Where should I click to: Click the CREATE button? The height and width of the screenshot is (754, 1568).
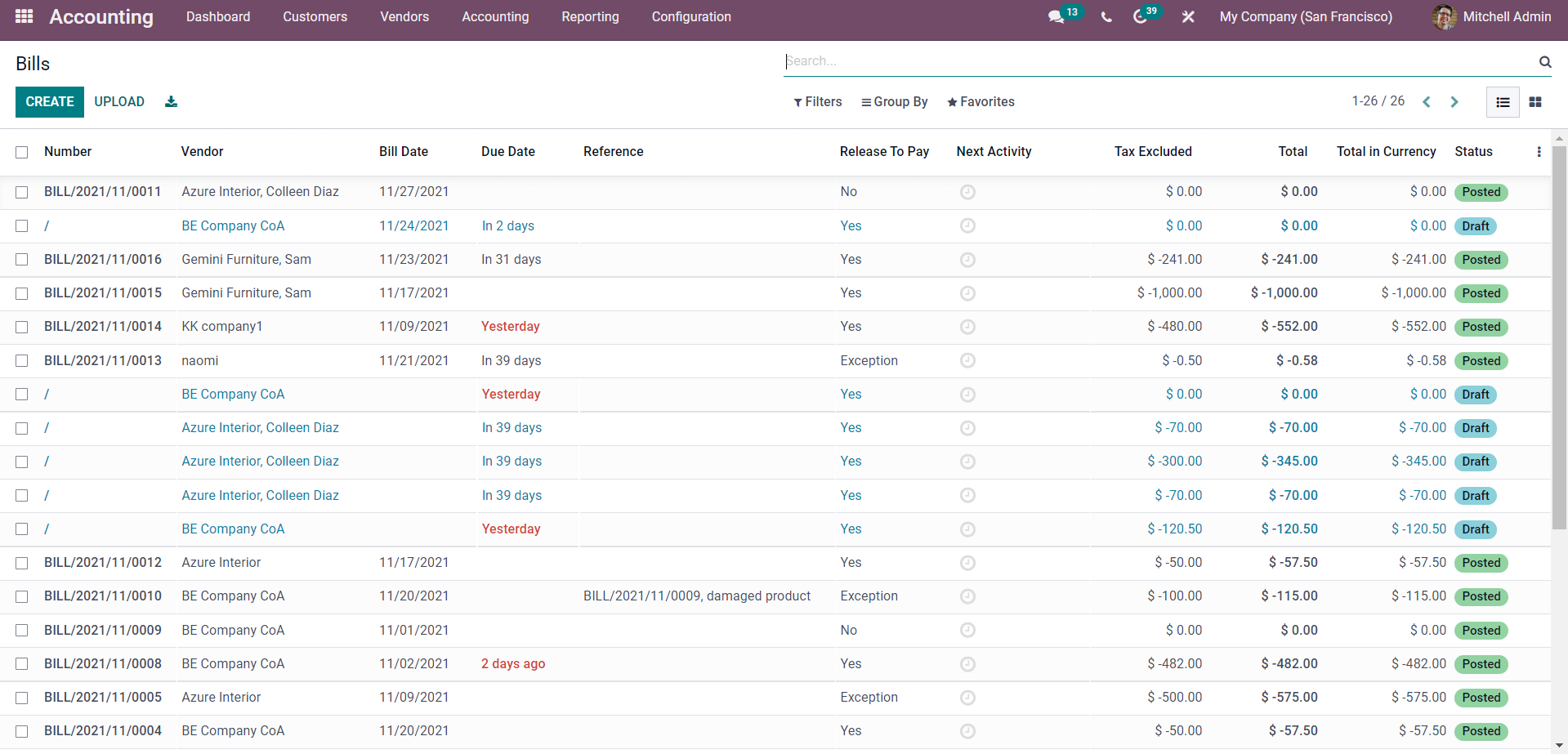coord(50,102)
